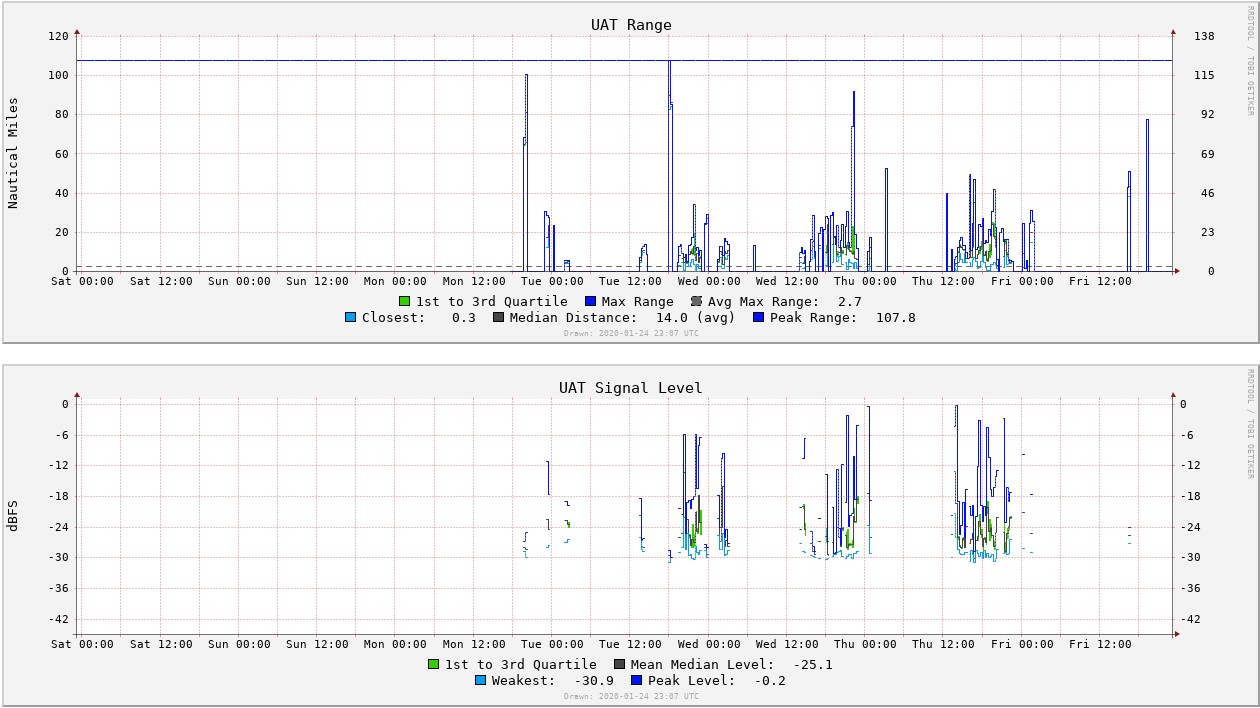Click the light blue Weakest legend swatch

tap(480, 680)
